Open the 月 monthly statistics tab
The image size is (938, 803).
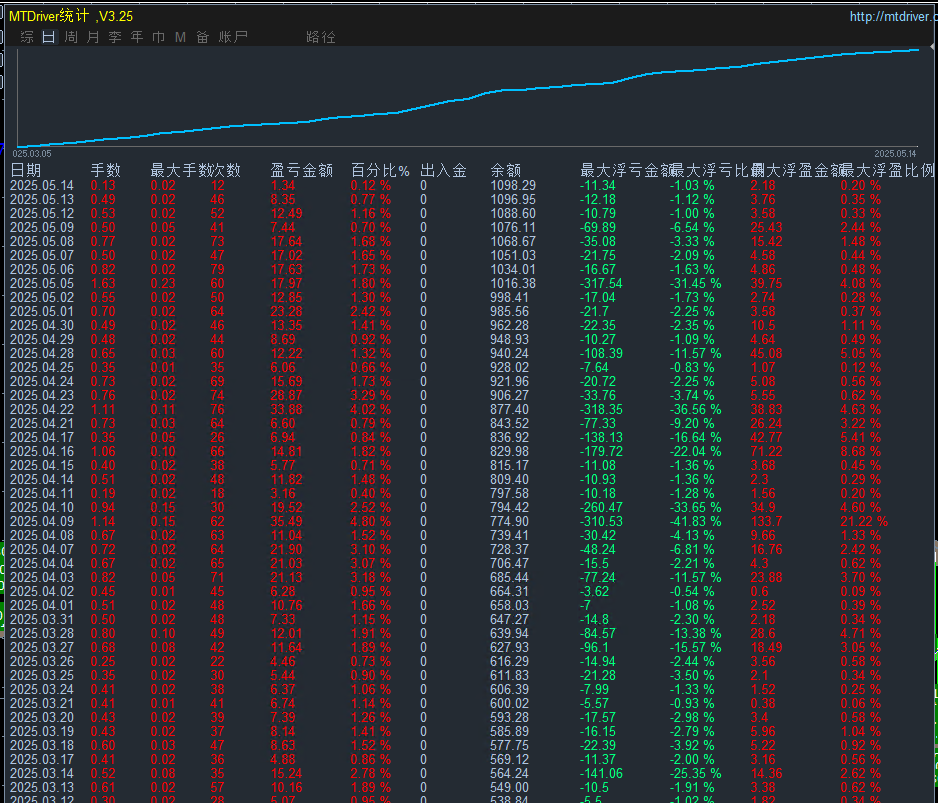93,37
